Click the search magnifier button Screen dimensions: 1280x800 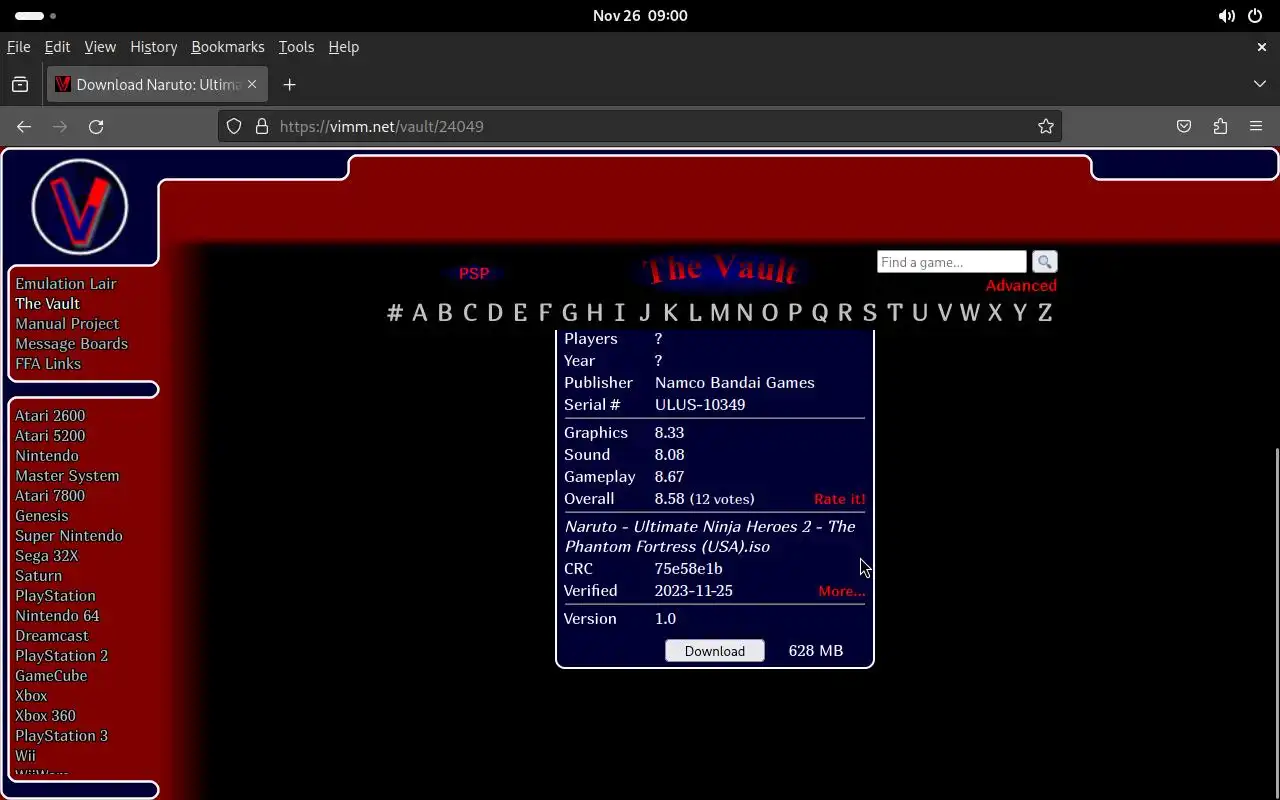[1044, 262]
